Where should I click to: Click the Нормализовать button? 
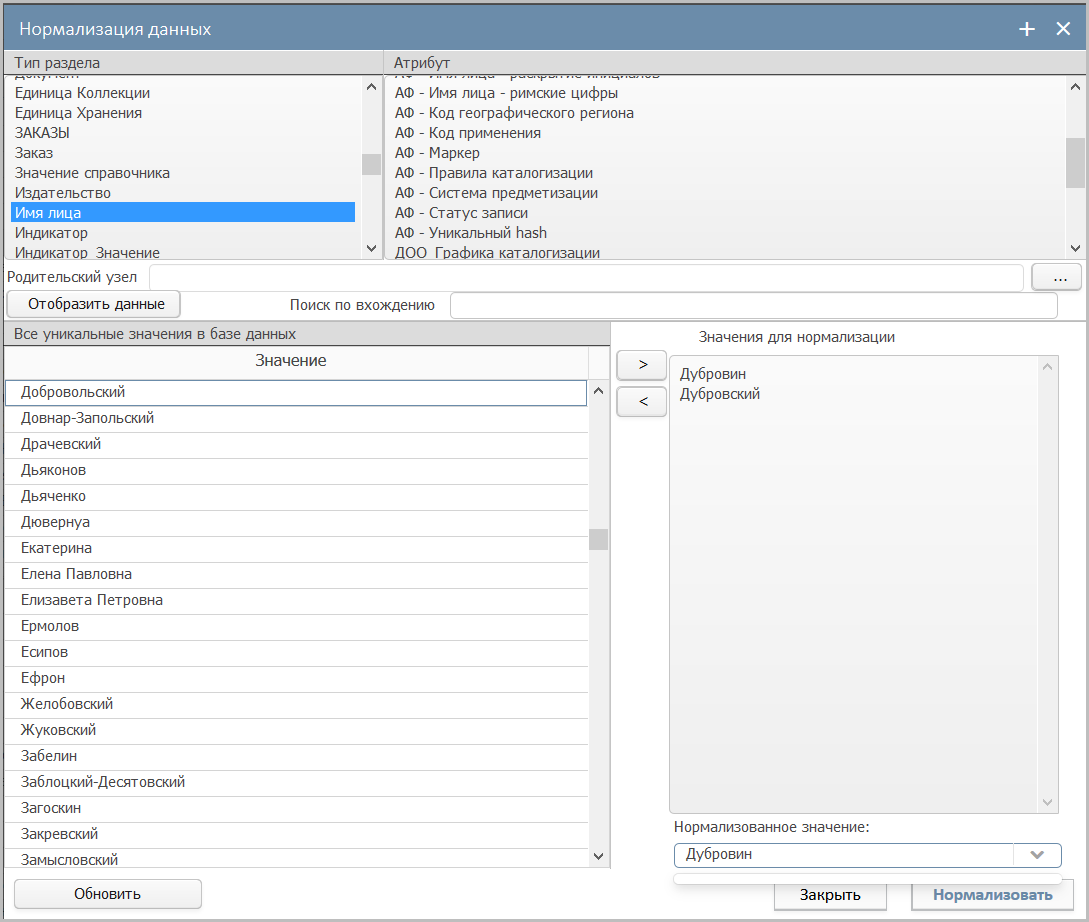pyautogui.click(x=992, y=895)
